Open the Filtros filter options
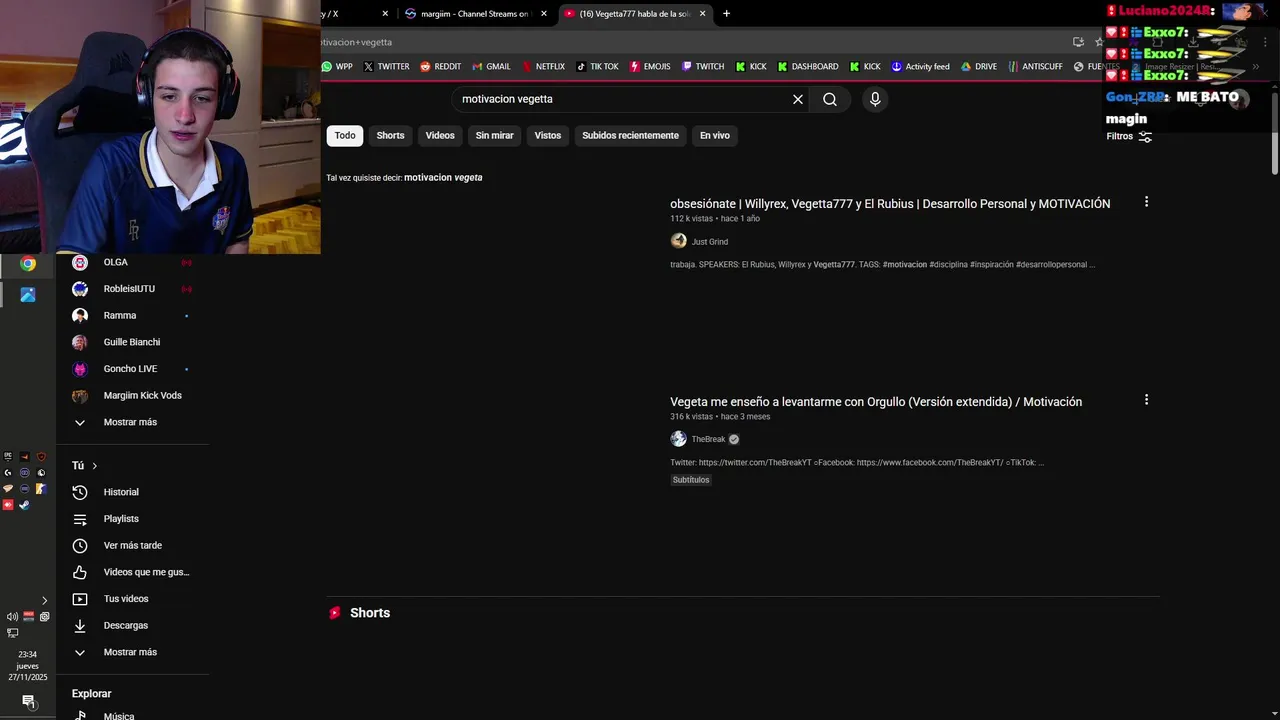 [x=1129, y=136]
